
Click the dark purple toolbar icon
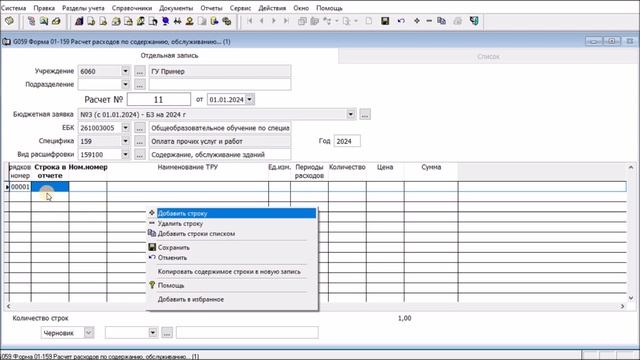tap(79, 21)
